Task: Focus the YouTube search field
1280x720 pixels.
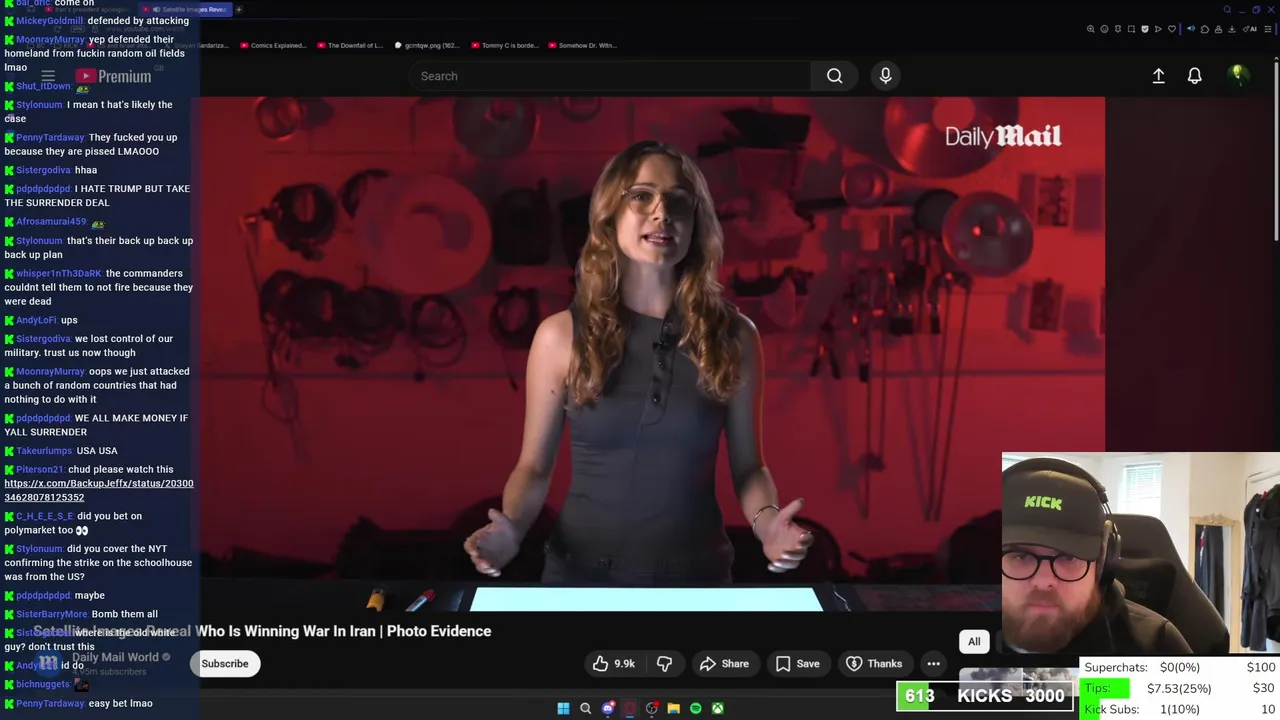Action: coord(610,76)
